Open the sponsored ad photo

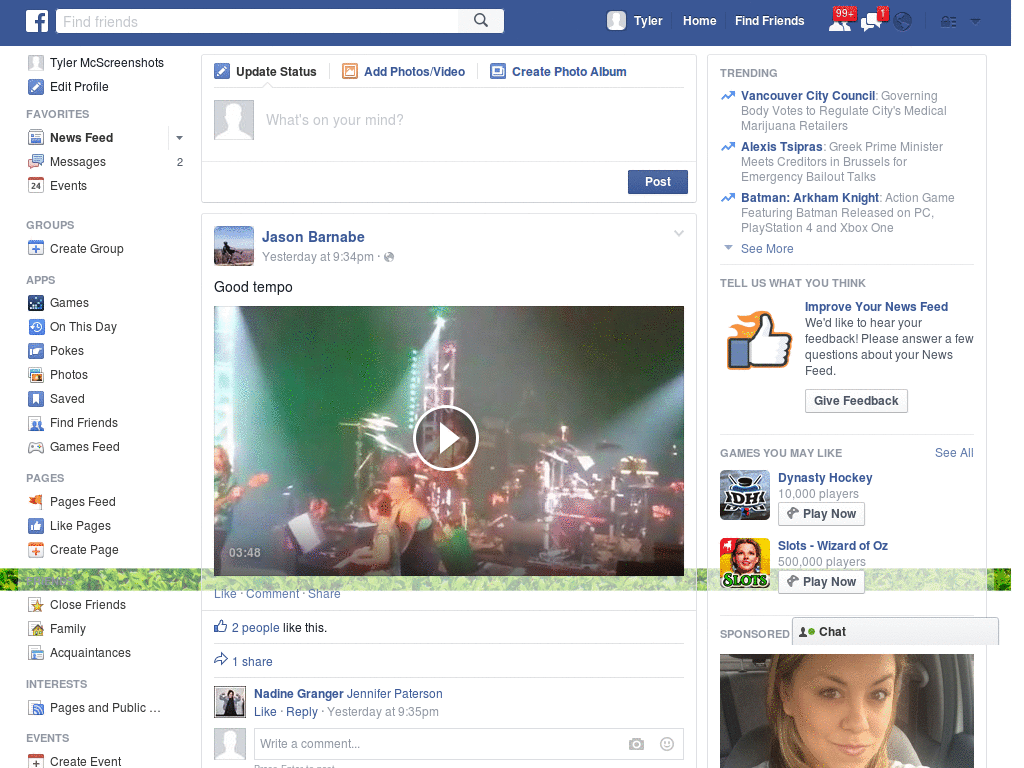pyautogui.click(x=846, y=711)
